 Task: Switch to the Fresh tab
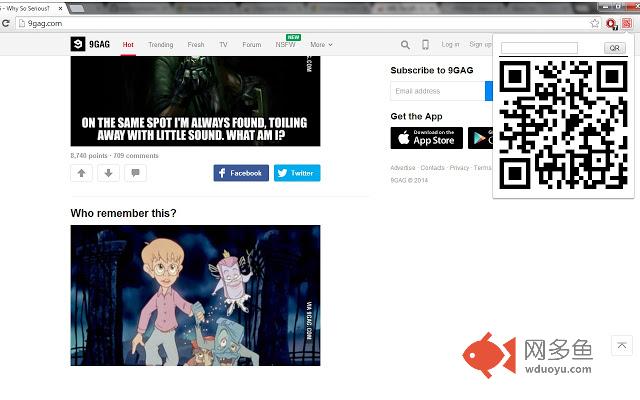point(196,44)
